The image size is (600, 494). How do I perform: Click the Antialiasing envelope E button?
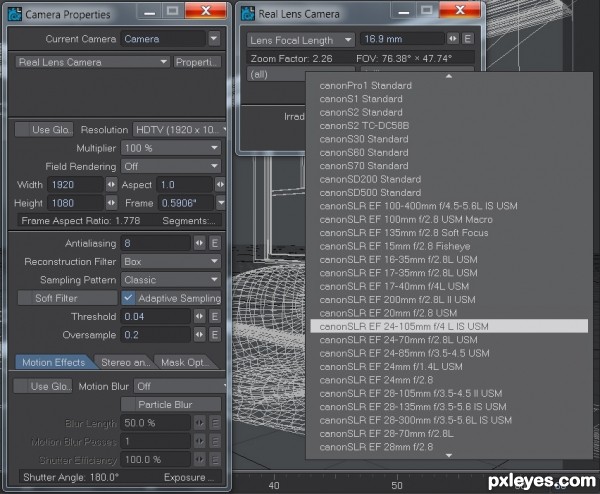215,243
